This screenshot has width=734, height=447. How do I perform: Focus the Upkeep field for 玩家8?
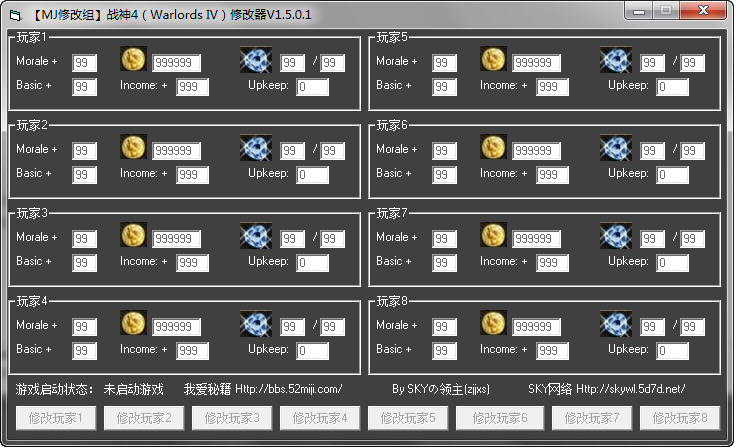[x=672, y=351]
